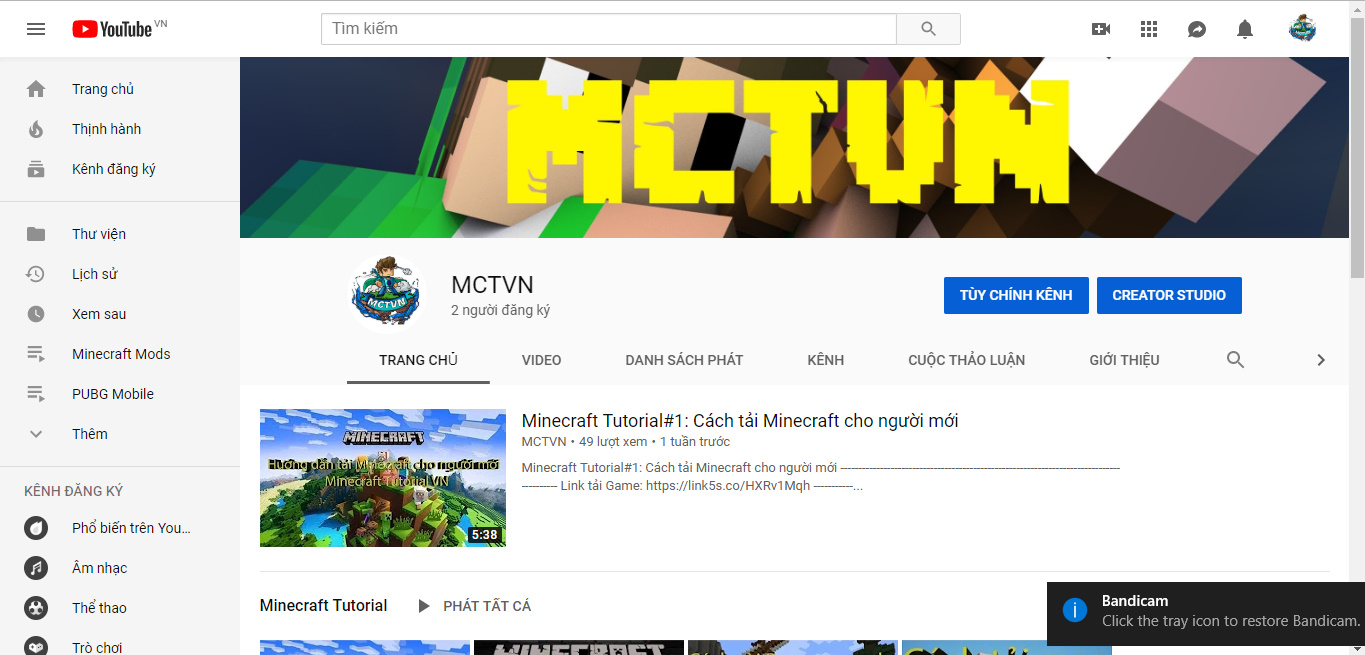Click the Thể thao sports icon

(x=36, y=608)
